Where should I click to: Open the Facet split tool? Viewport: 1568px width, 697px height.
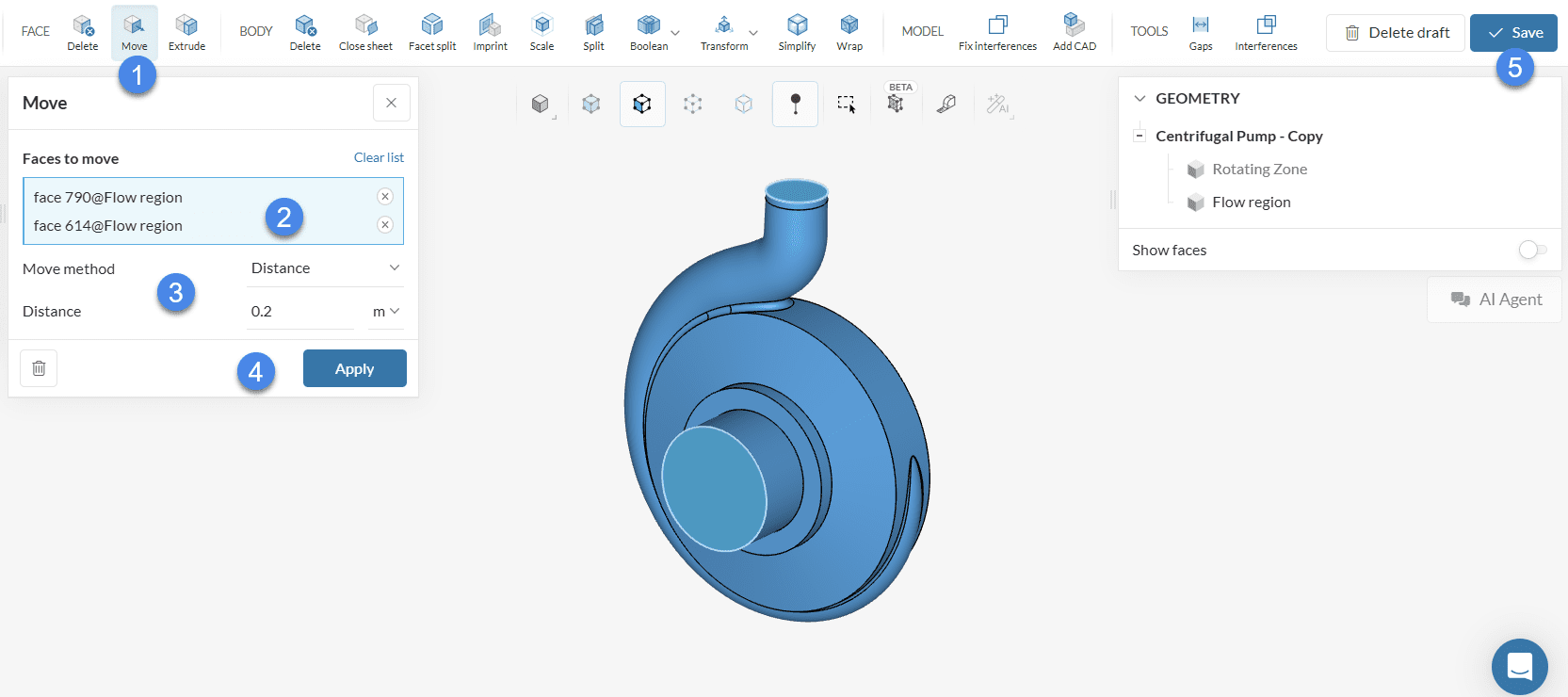coord(432,32)
